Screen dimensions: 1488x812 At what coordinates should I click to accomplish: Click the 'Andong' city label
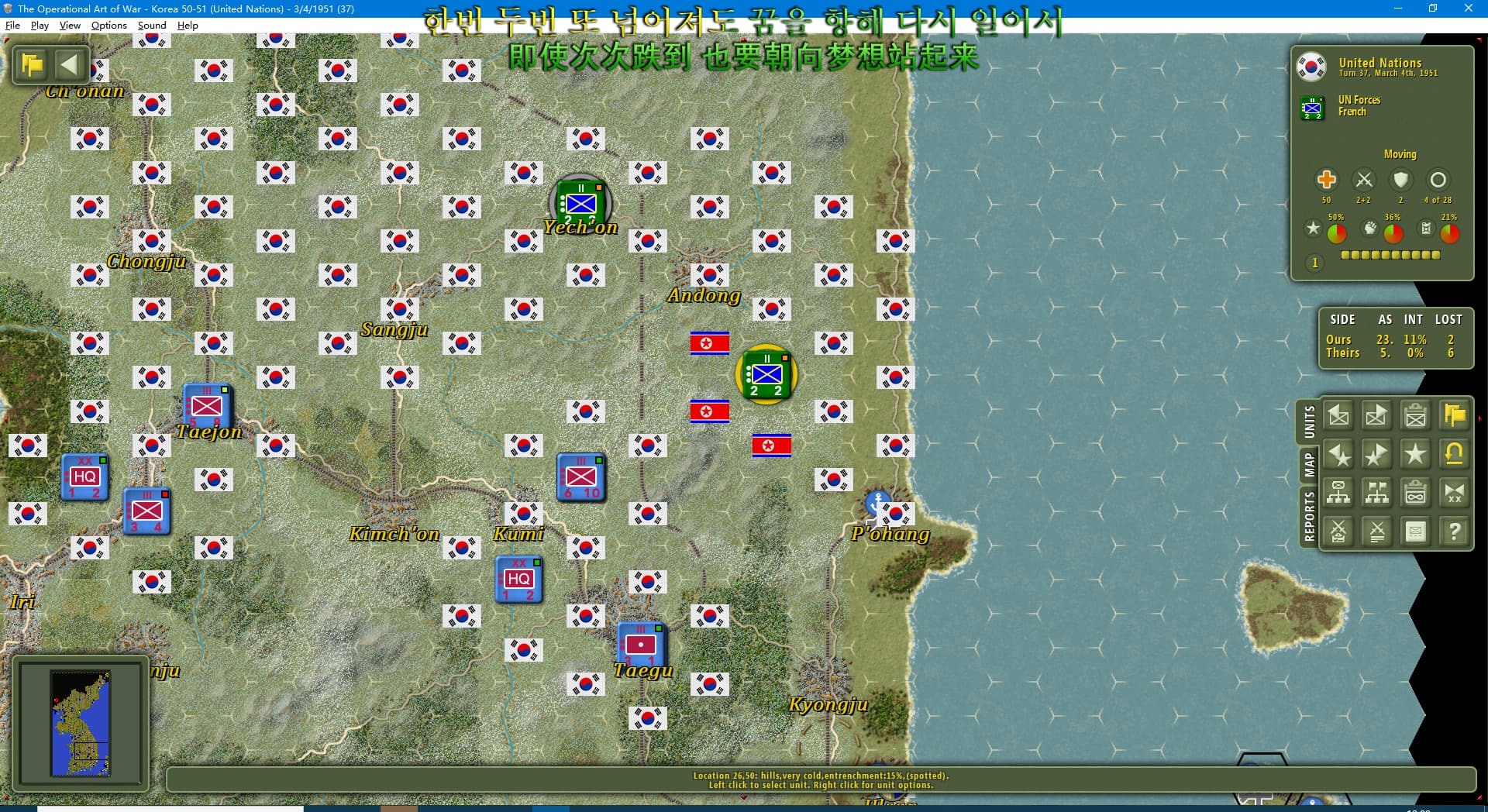(x=704, y=295)
